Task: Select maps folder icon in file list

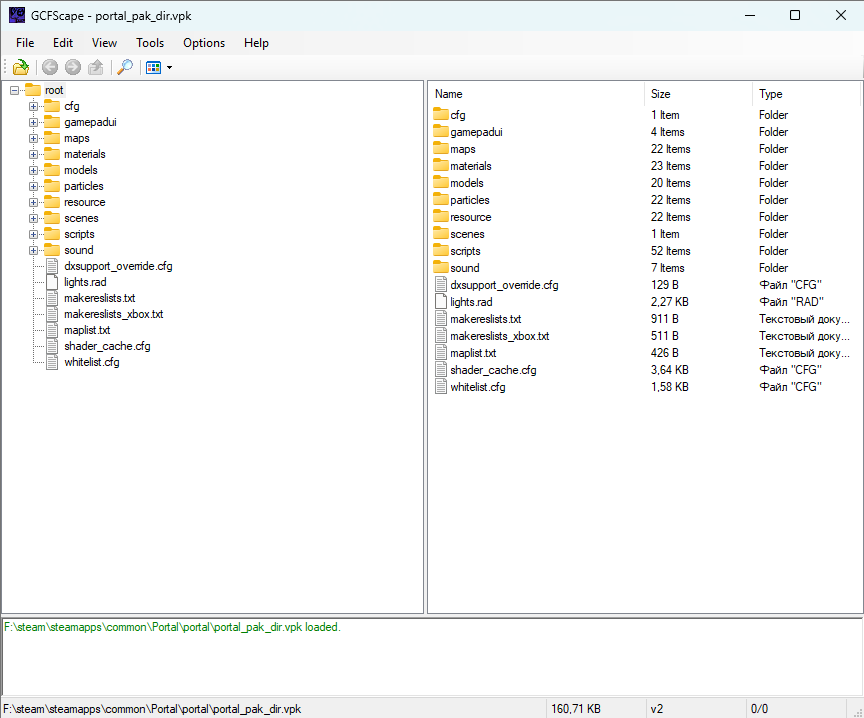Action: 441,149
